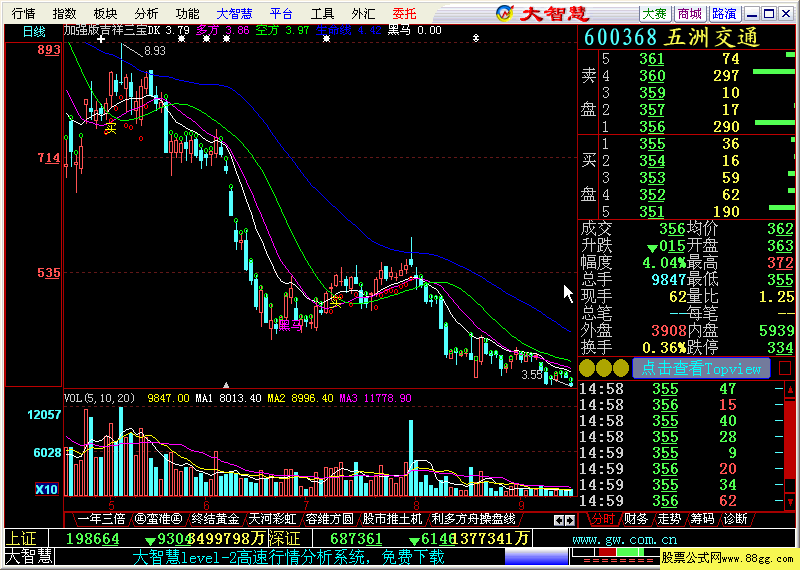Click buy level 5 price 351

[653, 211]
